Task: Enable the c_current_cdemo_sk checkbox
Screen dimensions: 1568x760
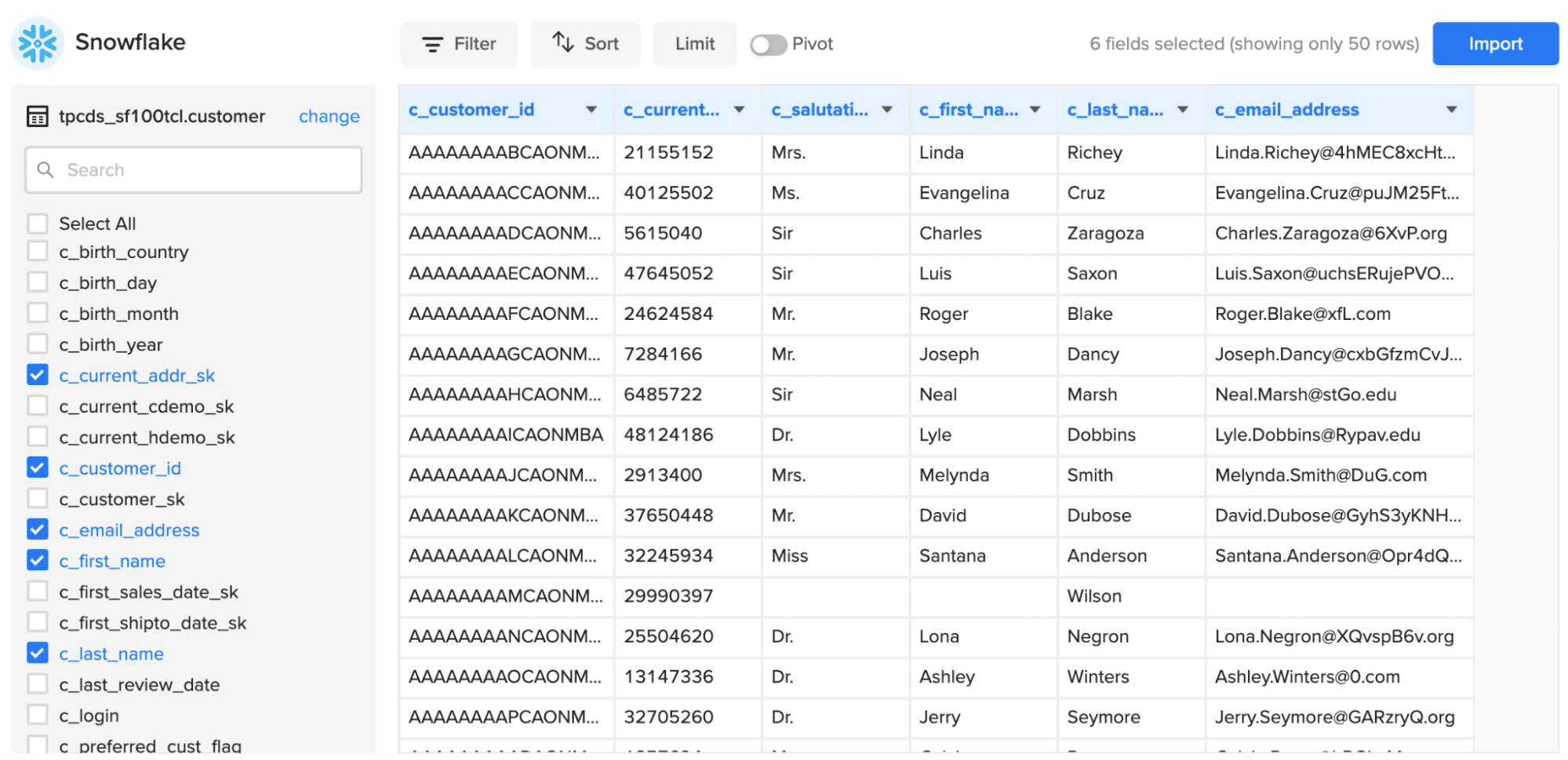Action: (38, 406)
